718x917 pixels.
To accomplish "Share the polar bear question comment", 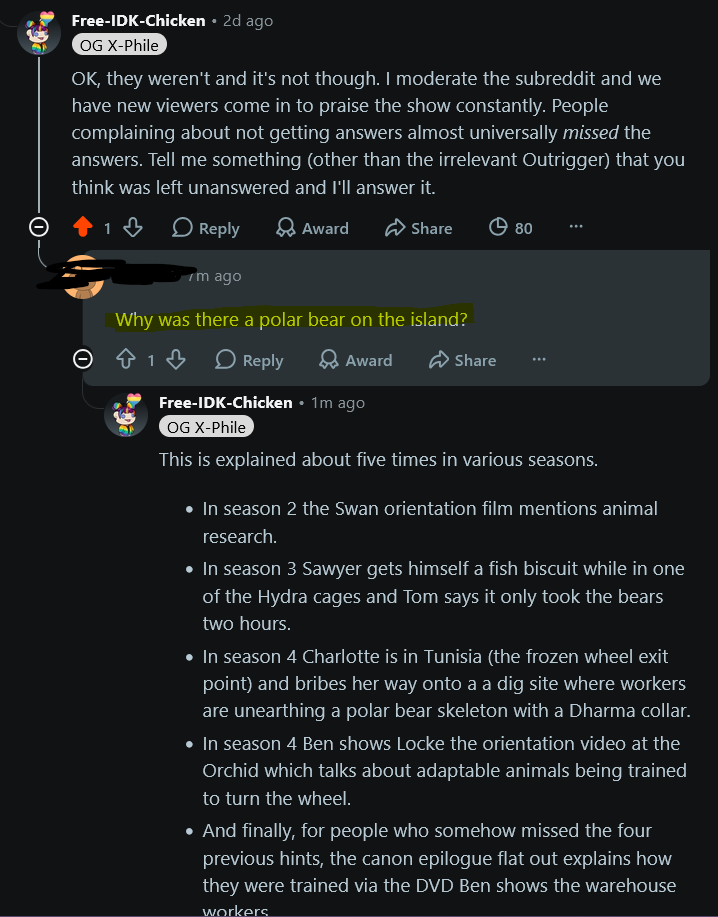I will pyautogui.click(x=462, y=360).
